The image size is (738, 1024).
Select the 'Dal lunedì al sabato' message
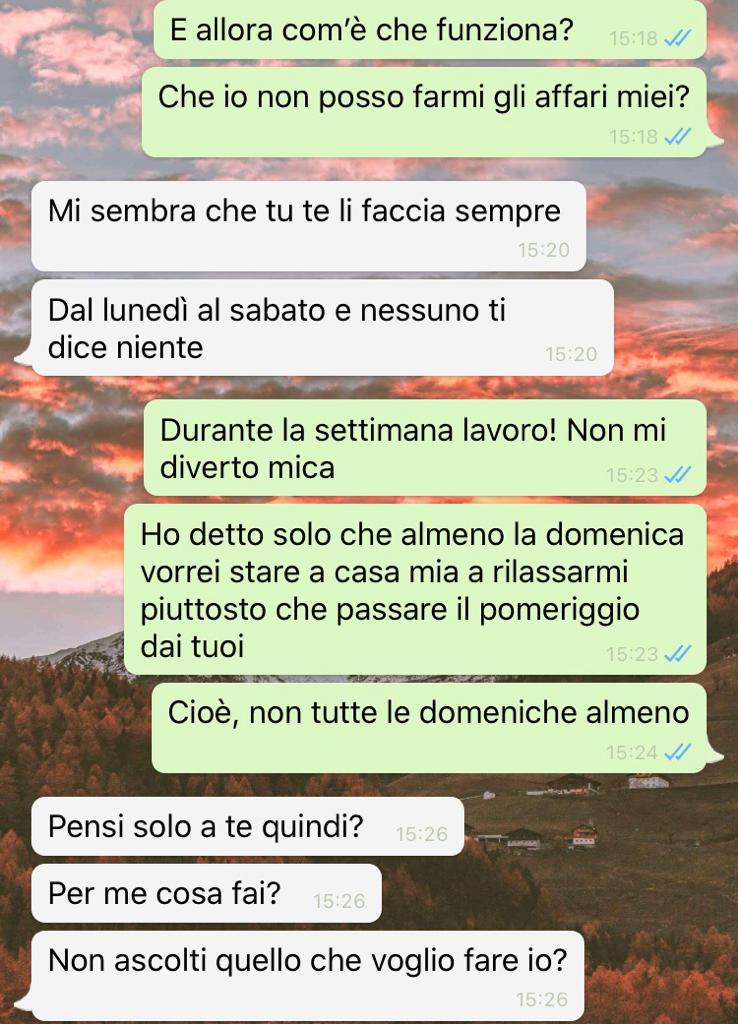click(323, 328)
